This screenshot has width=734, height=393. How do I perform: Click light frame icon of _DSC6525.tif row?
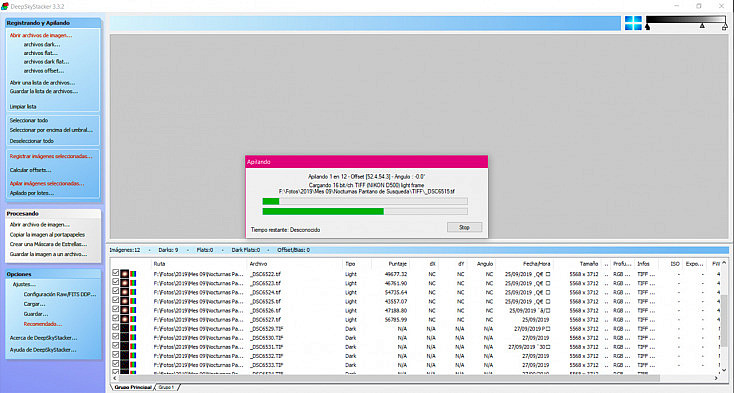coord(125,301)
